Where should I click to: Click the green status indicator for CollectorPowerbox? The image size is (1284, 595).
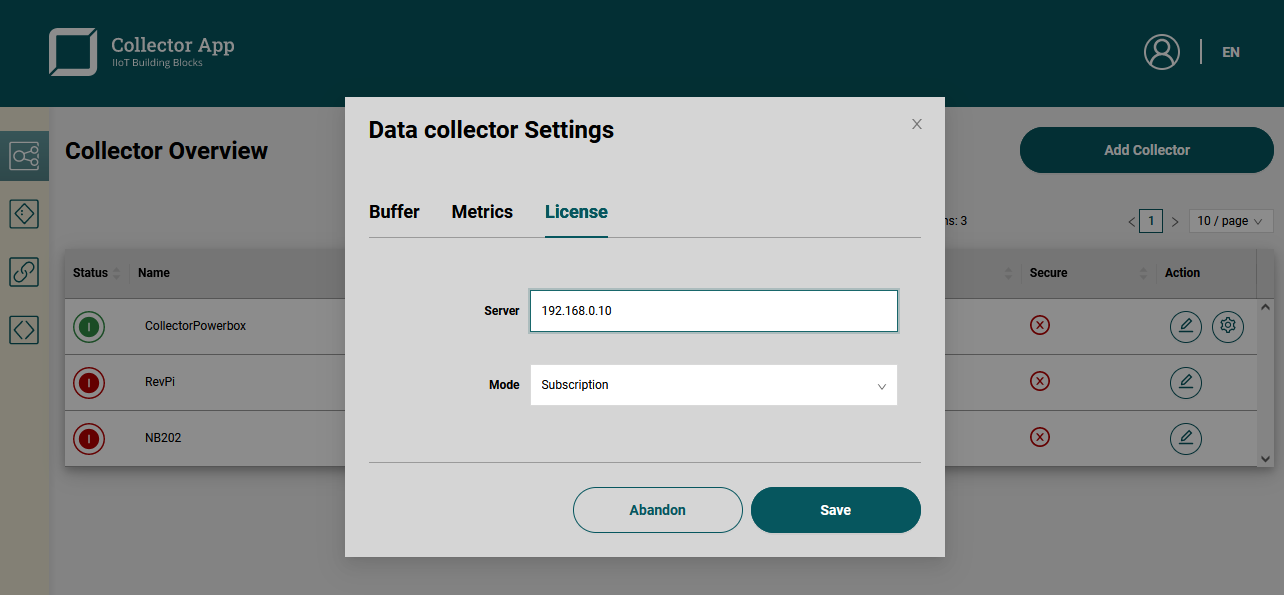(89, 326)
